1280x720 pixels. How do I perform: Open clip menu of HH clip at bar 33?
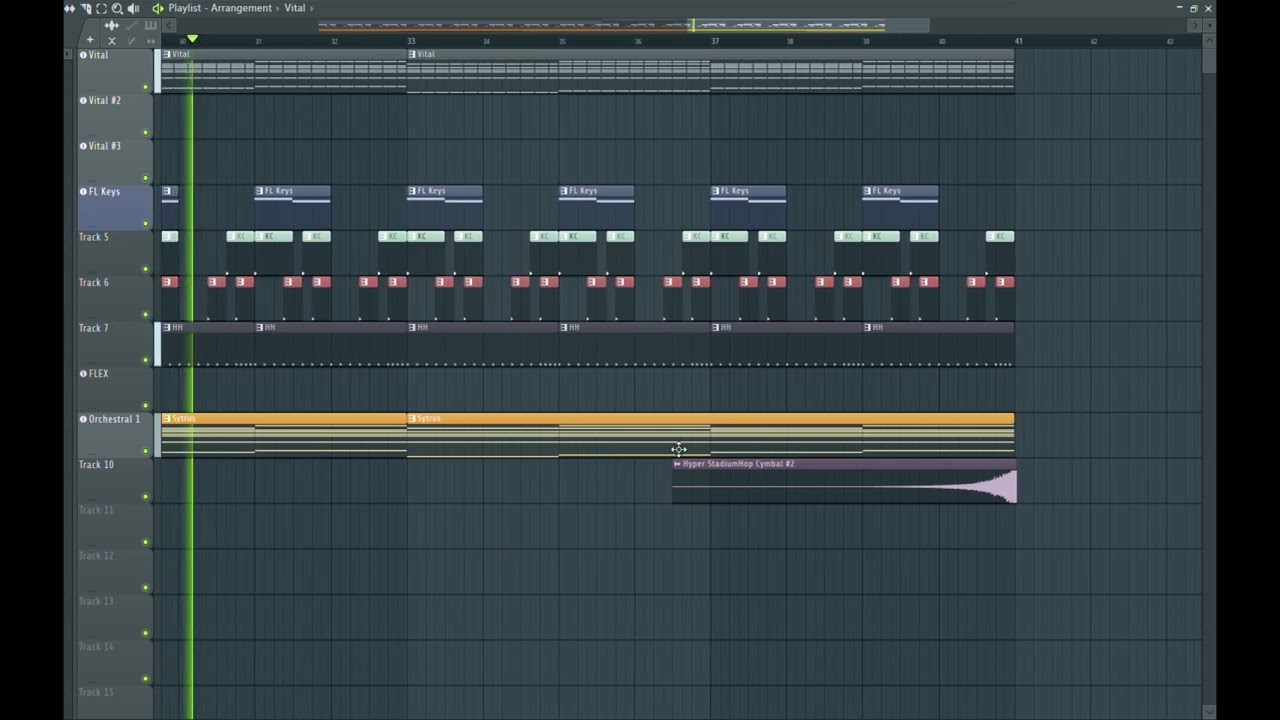412,327
